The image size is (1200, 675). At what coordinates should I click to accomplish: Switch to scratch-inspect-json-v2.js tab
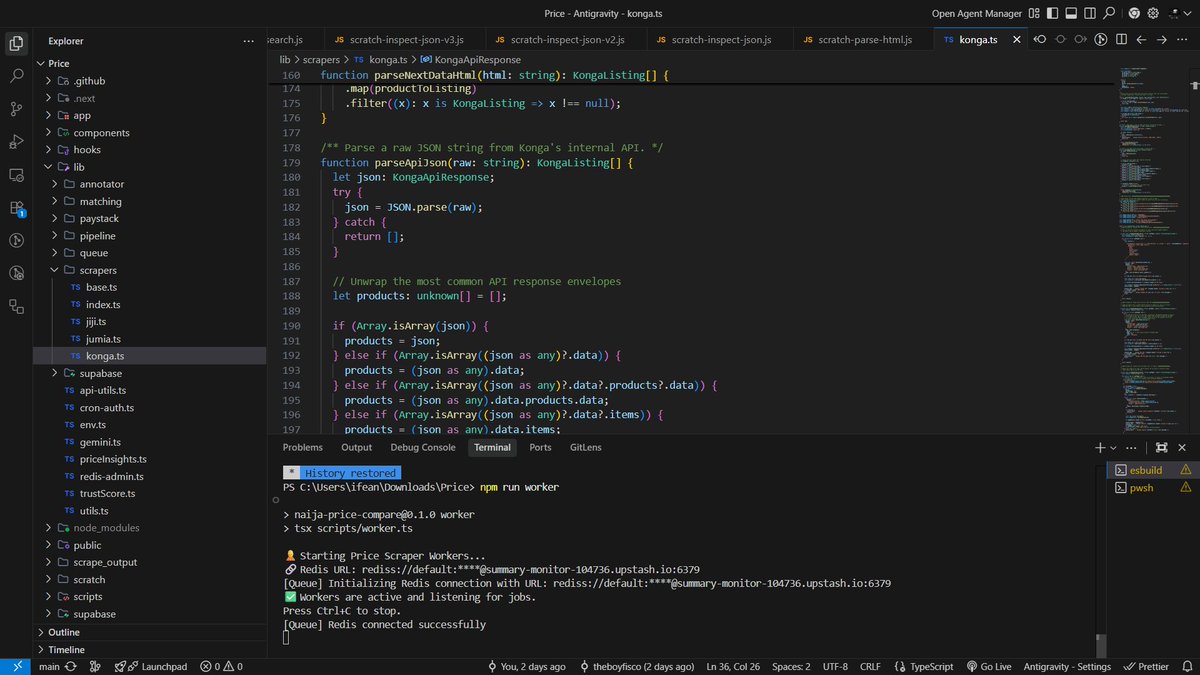[566, 39]
